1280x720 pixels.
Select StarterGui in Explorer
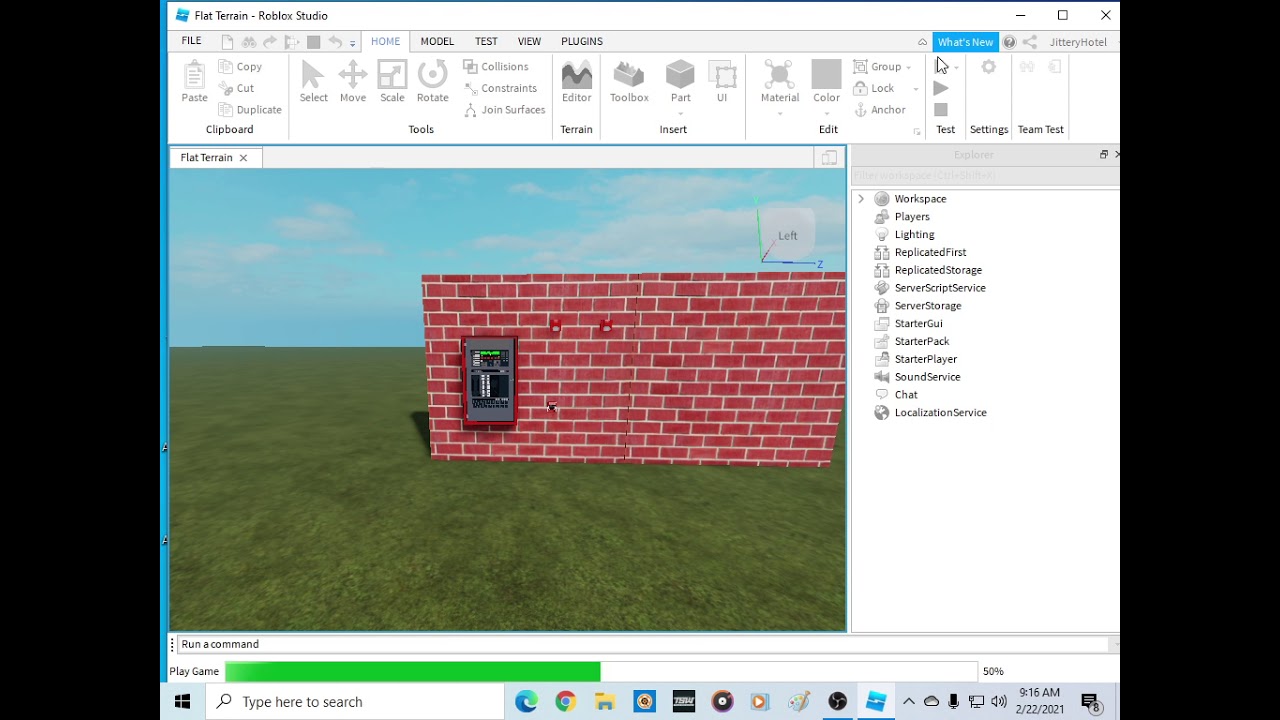click(x=918, y=324)
